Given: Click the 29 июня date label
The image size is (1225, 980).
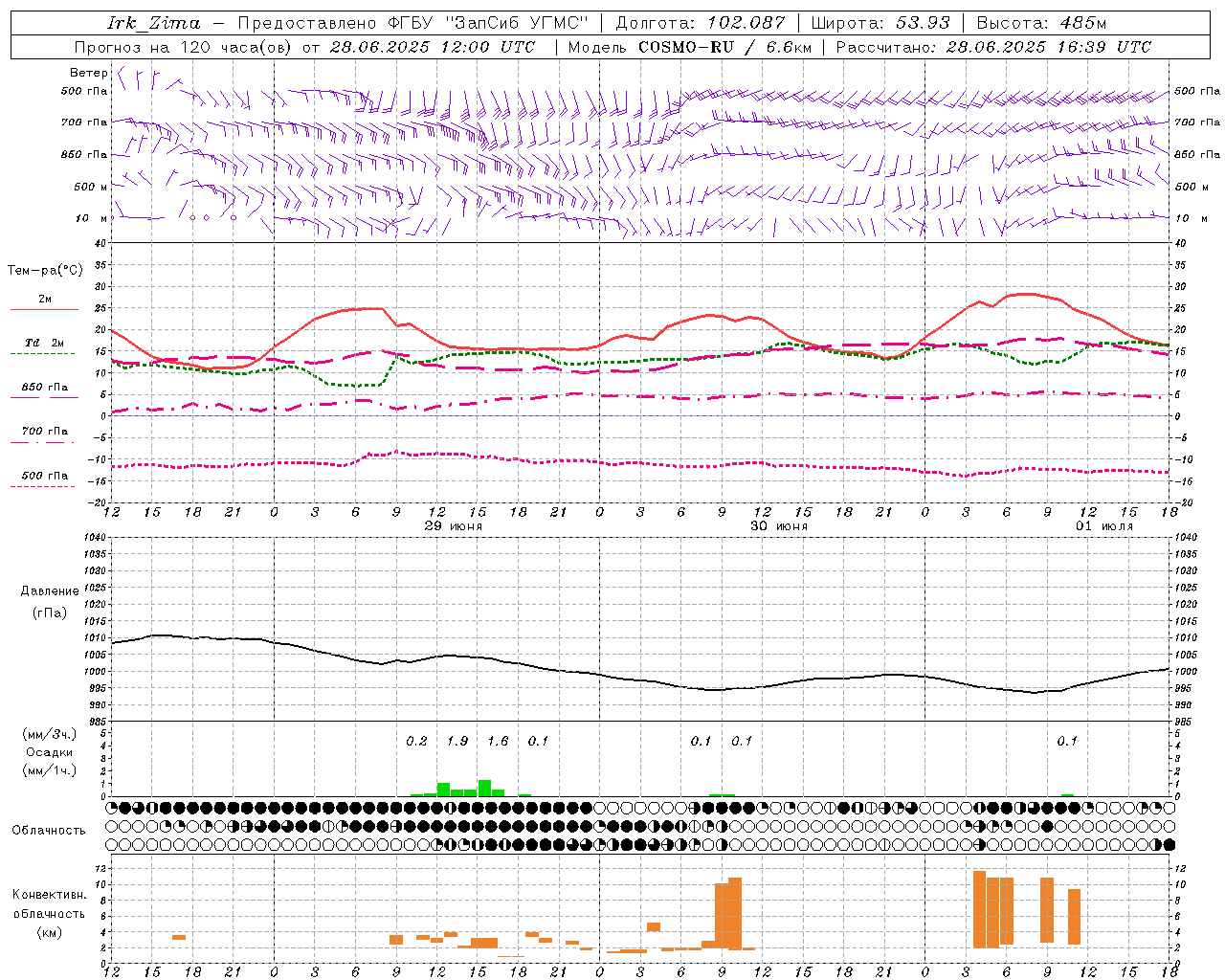Looking at the screenshot, I should tap(454, 526).
